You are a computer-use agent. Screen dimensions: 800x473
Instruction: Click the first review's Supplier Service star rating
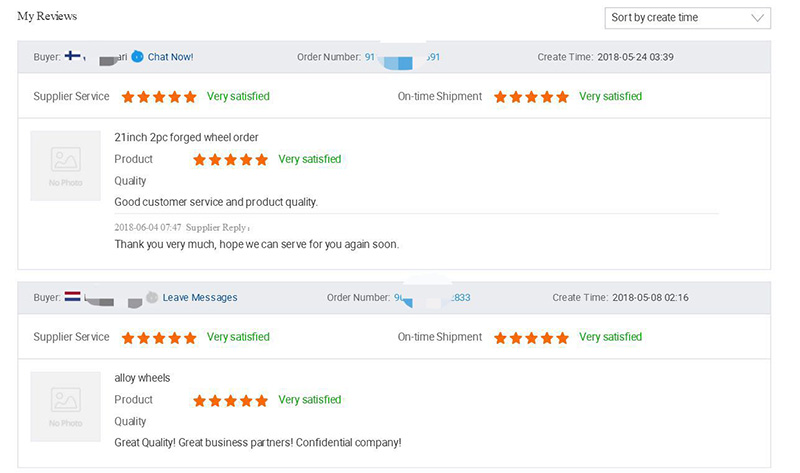click(159, 96)
